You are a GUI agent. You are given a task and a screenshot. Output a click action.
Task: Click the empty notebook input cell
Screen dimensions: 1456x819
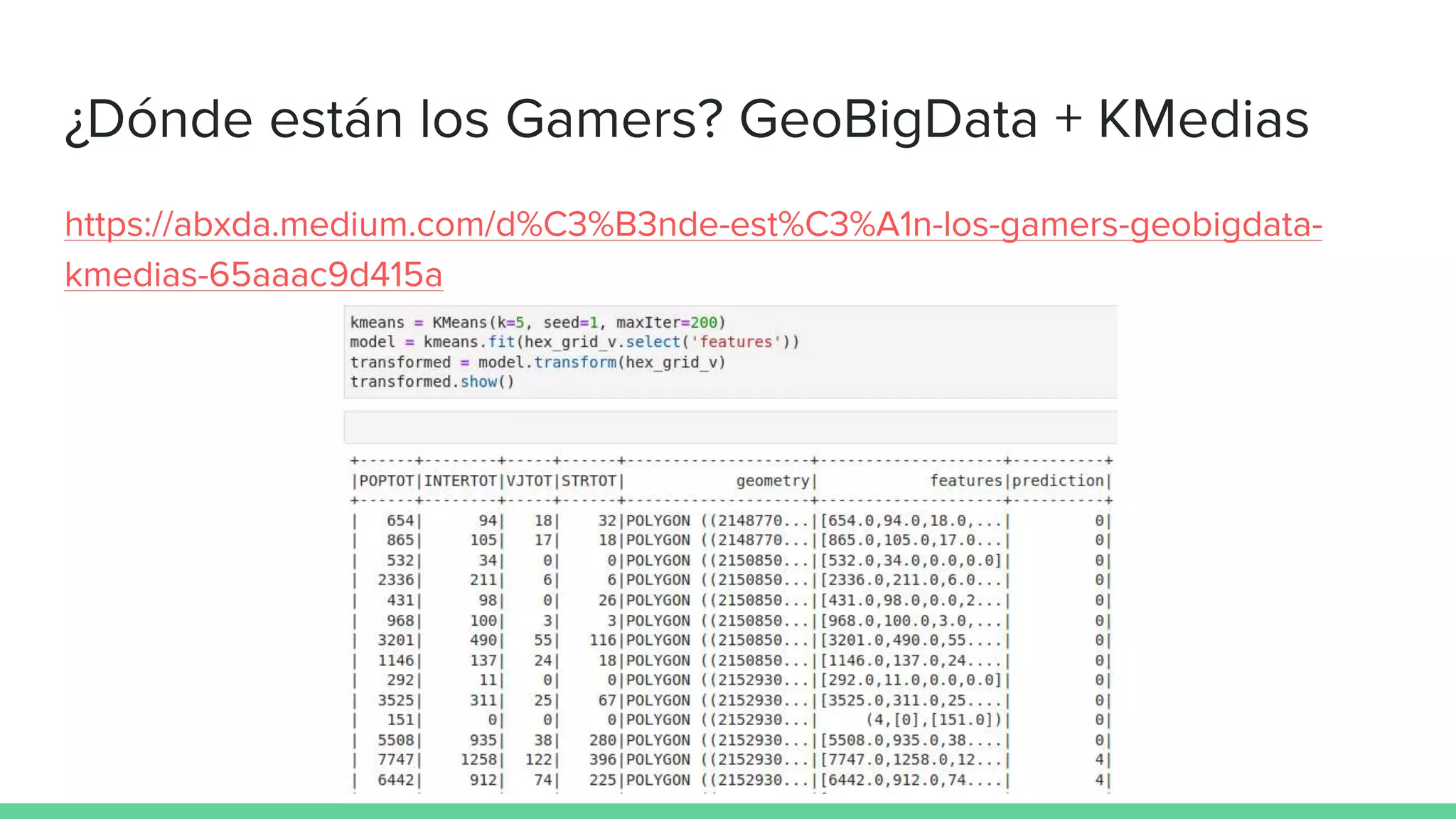731,427
